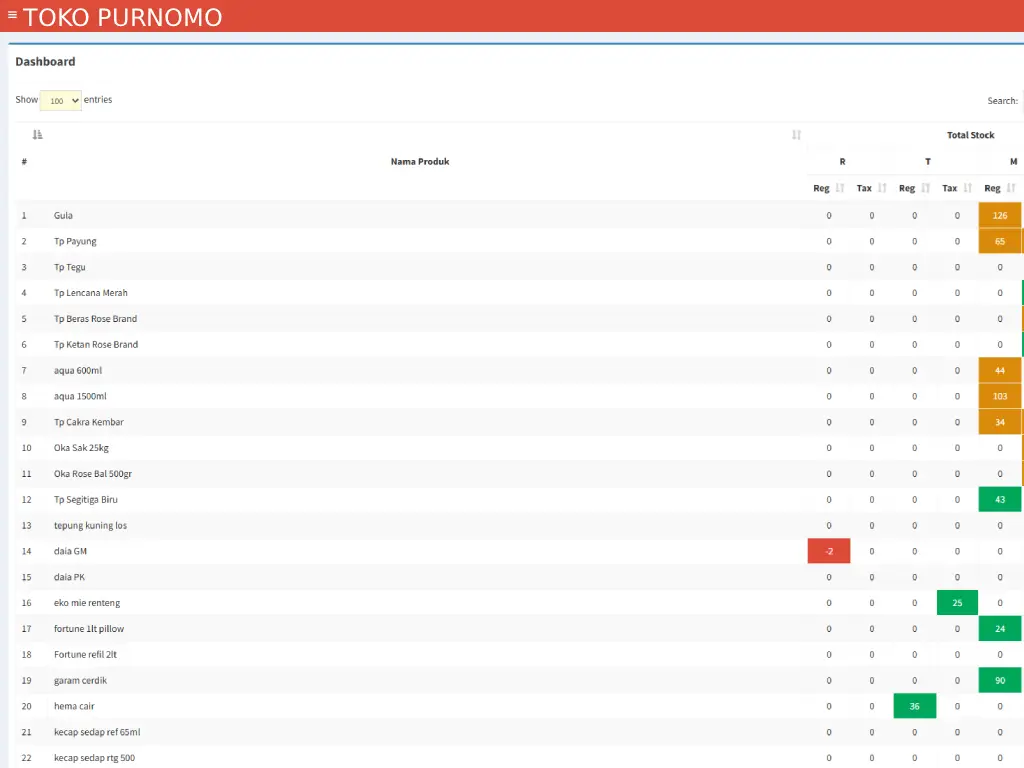Viewport: 1024px width, 768px height.
Task: Select the Tp Payung product row
Action: pos(75,242)
